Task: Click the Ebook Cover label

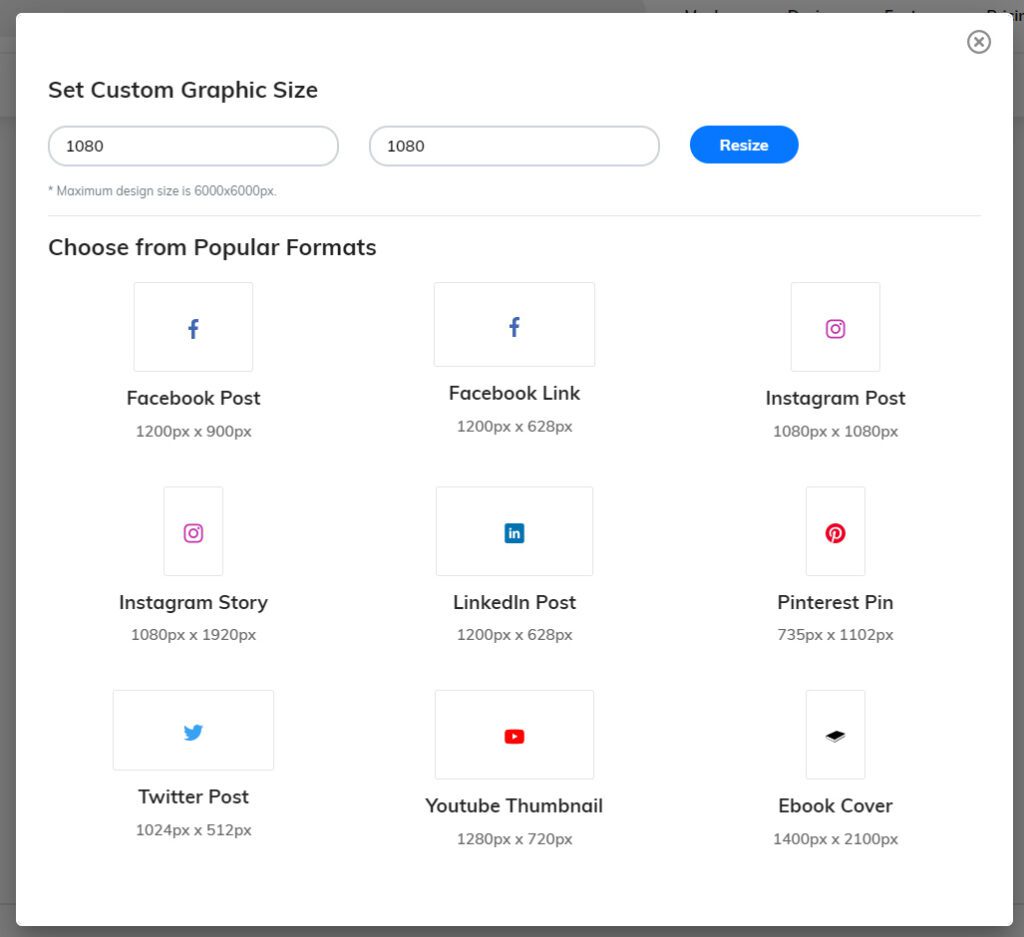Action: pyautogui.click(x=835, y=806)
